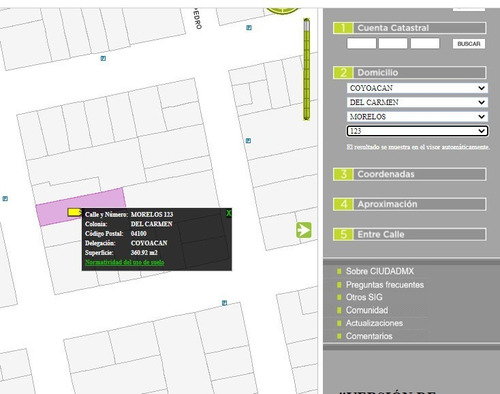
Task: Open Normatividad del uso de suelo link
Action: click(125, 262)
